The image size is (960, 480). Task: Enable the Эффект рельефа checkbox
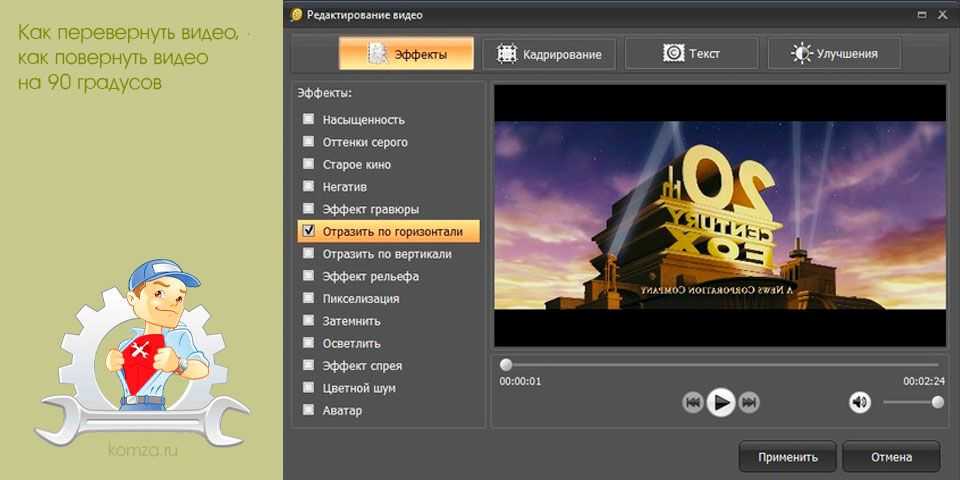[309, 276]
